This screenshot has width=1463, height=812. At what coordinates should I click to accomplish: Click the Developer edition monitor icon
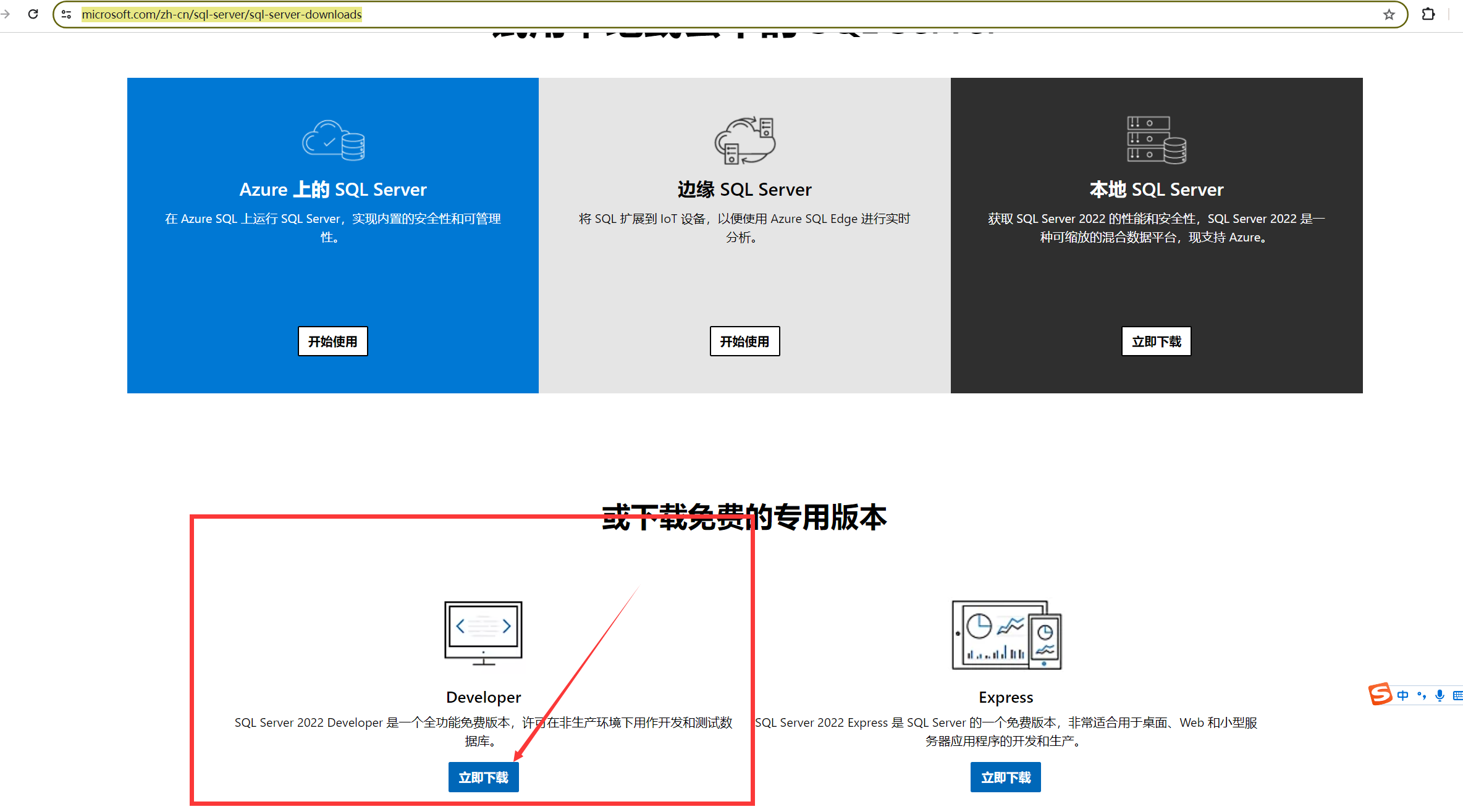click(483, 634)
